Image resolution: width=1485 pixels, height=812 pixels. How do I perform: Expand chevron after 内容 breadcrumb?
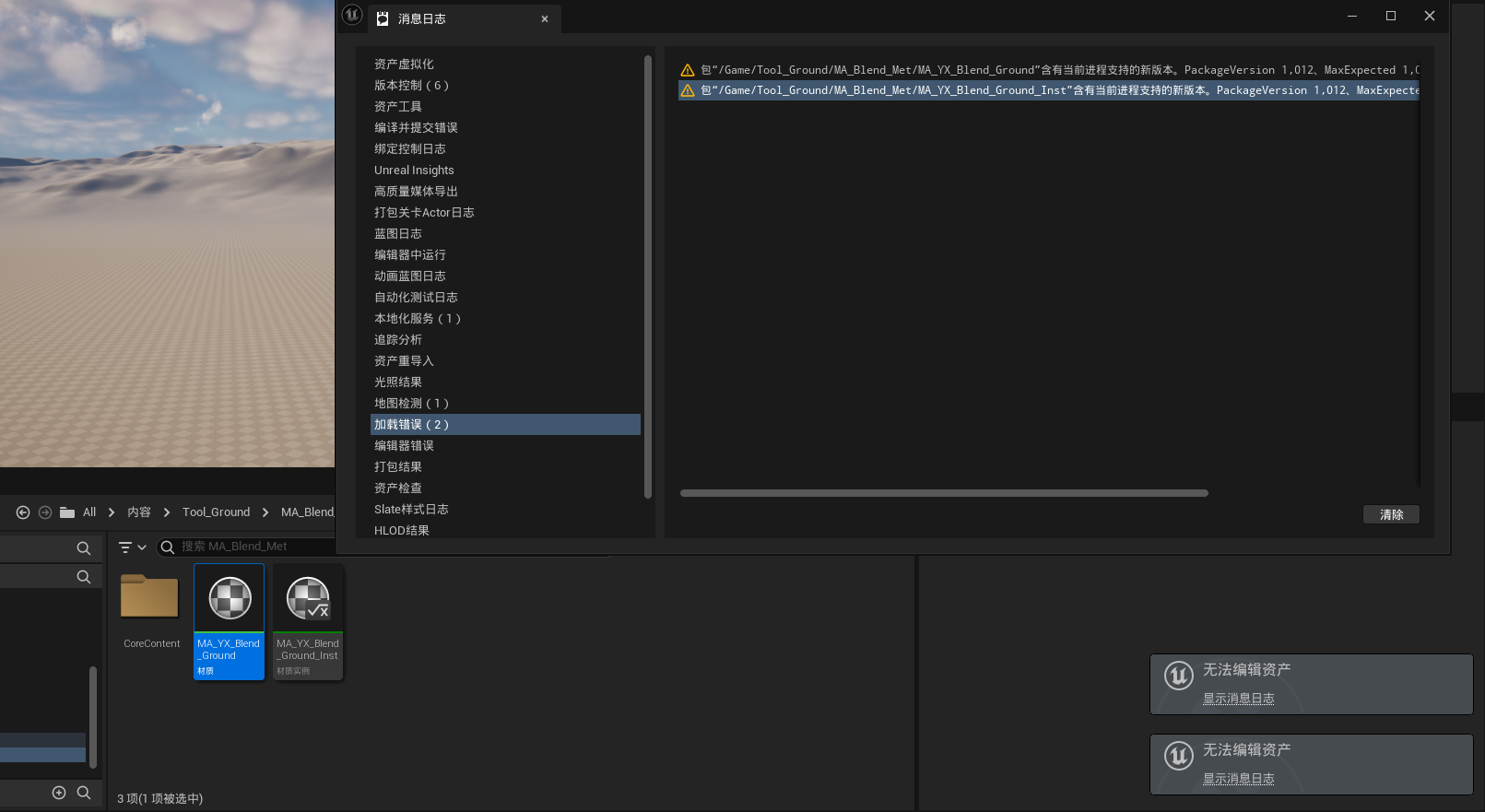tap(167, 512)
